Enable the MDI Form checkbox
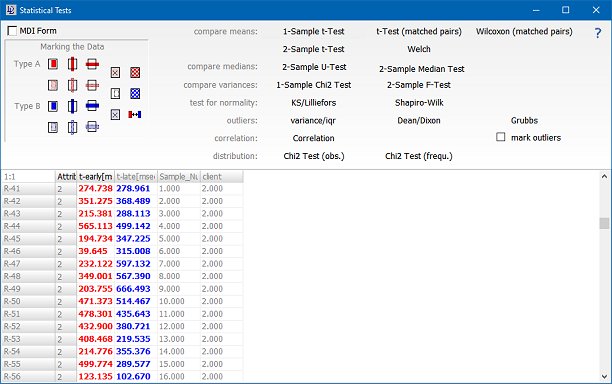 (12, 31)
